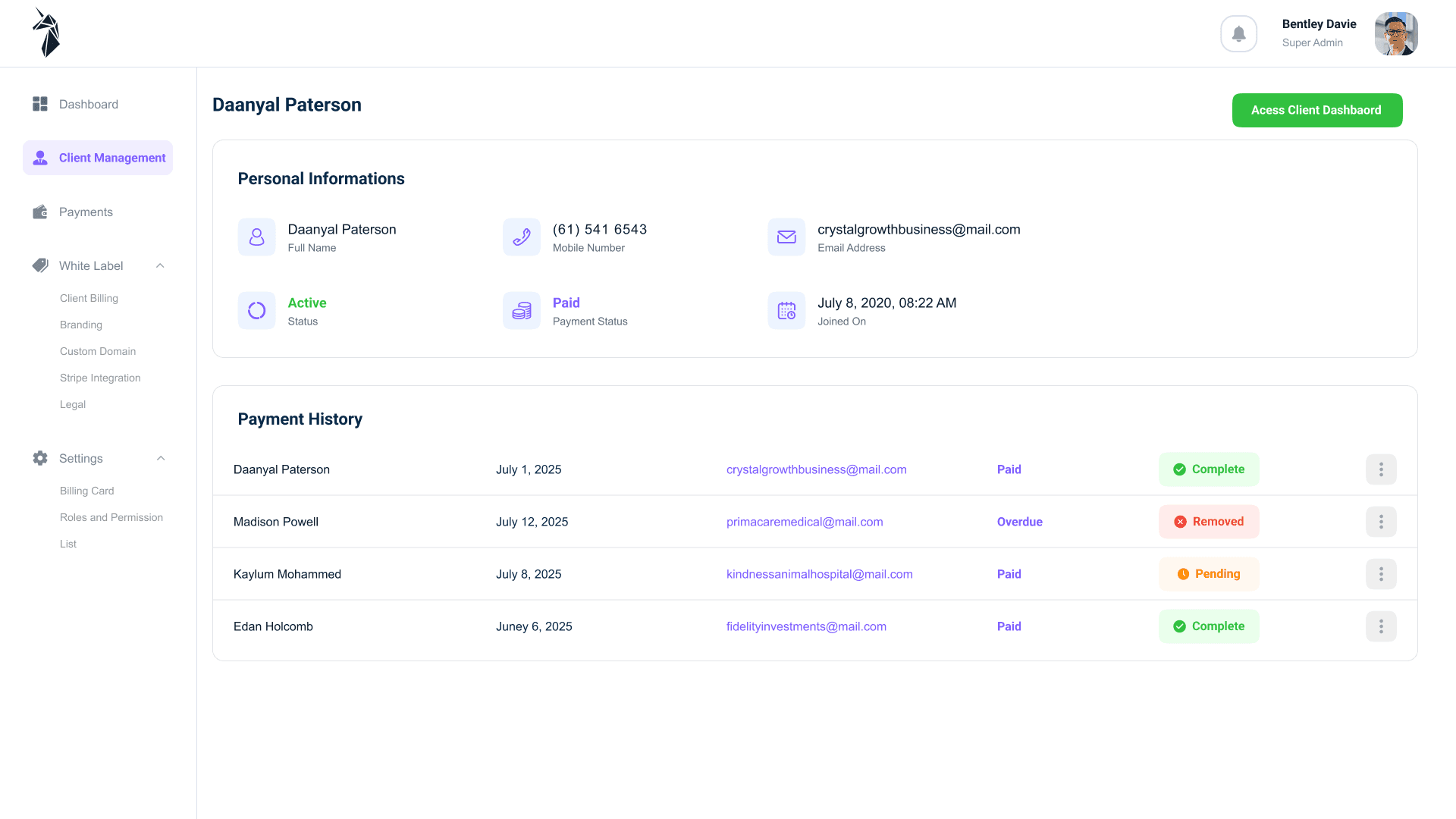Open three-dot menu for Daanyal Paterson row
1456x819 pixels.
1380,469
